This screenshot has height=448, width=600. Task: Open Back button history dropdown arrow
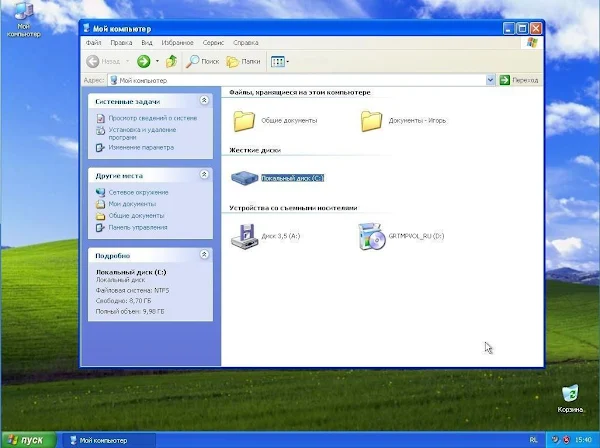127,61
